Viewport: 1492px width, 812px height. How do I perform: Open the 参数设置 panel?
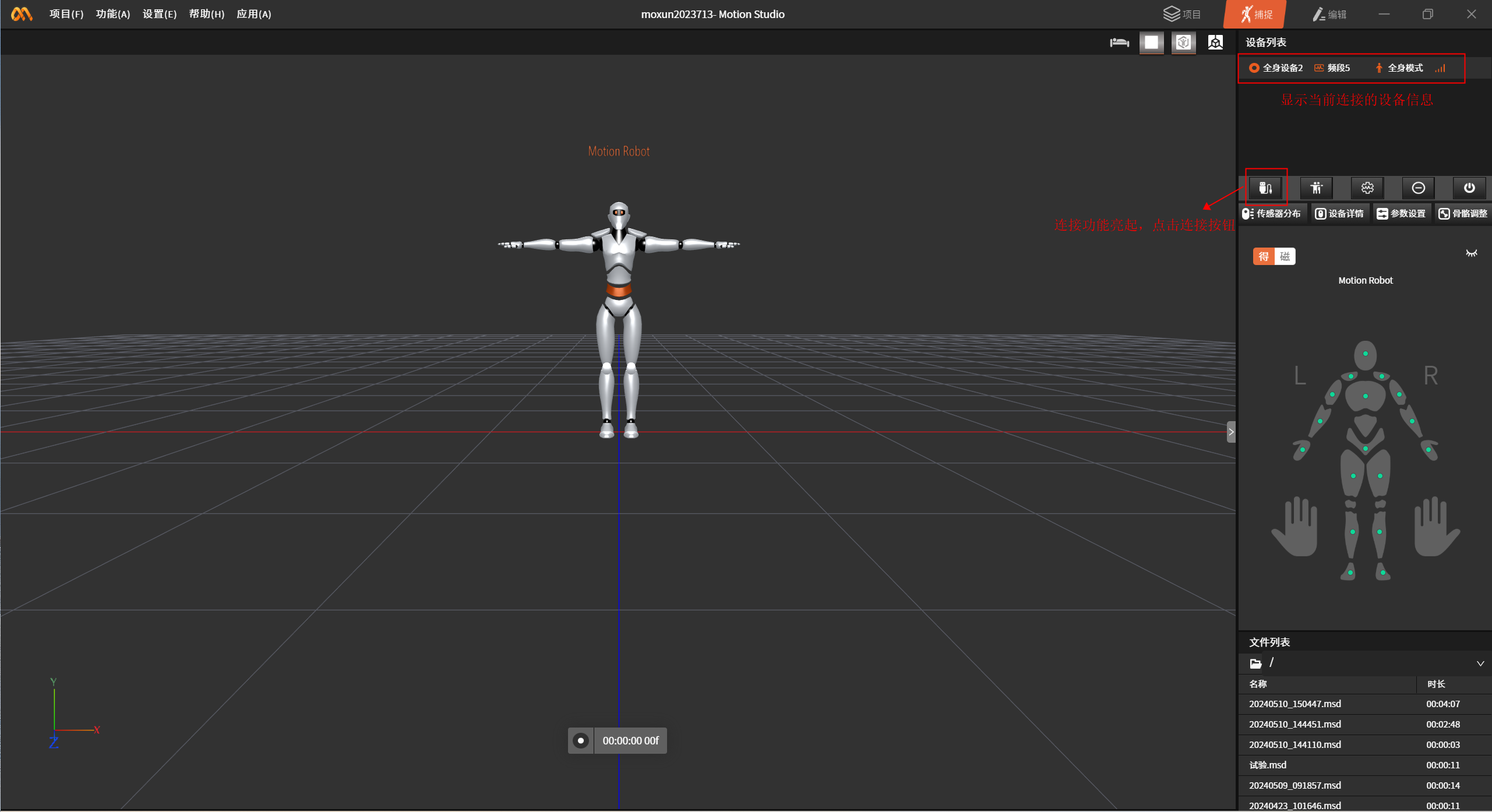coord(1401,214)
